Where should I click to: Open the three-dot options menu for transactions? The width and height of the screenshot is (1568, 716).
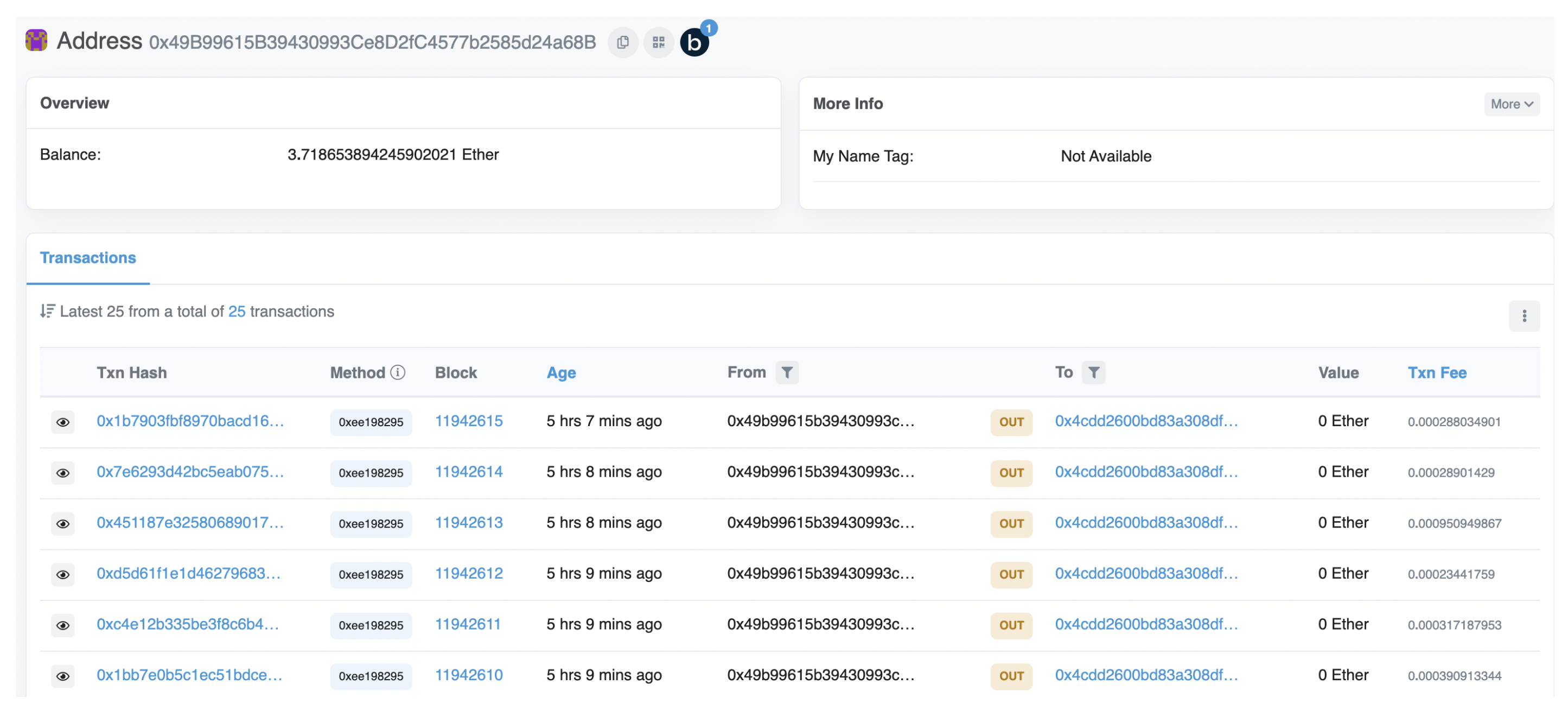[1524, 316]
